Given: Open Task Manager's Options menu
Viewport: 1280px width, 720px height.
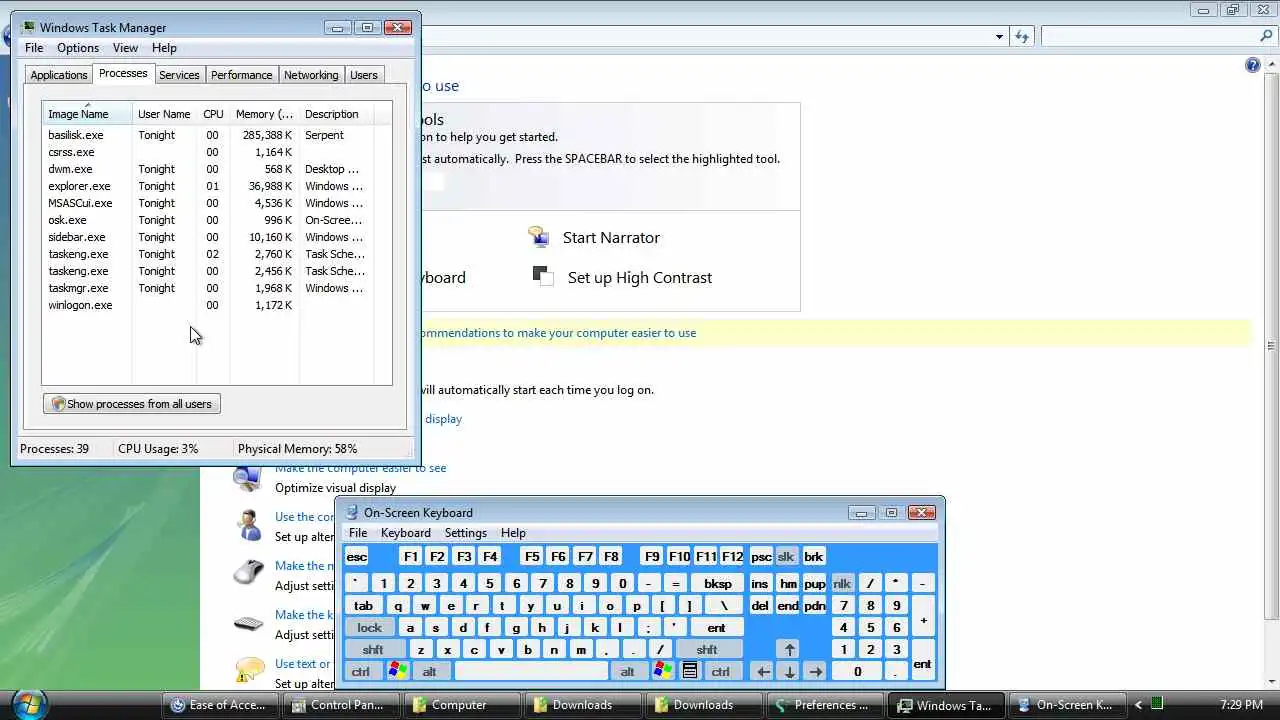Looking at the screenshot, I should (x=78, y=48).
